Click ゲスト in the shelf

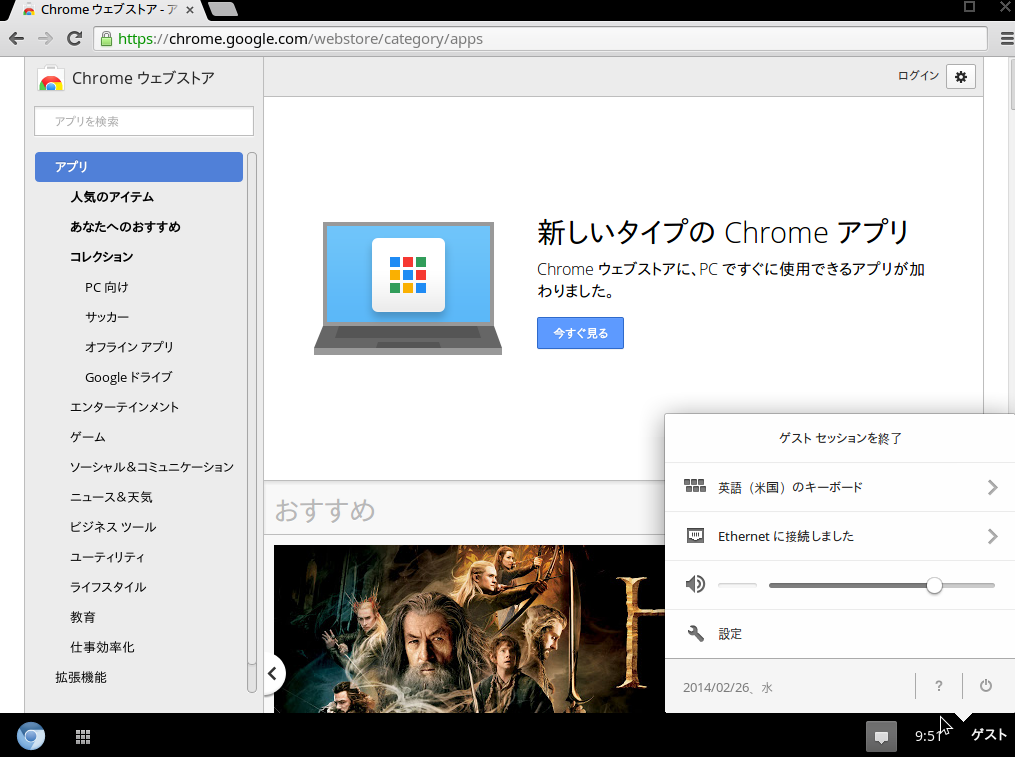coord(988,735)
